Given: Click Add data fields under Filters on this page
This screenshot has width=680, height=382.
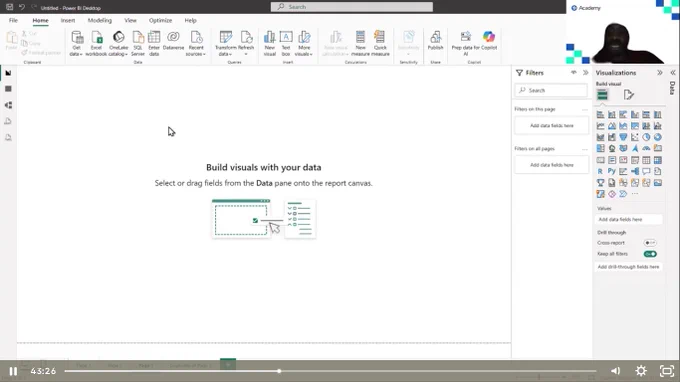Looking at the screenshot, I should [x=552, y=126].
